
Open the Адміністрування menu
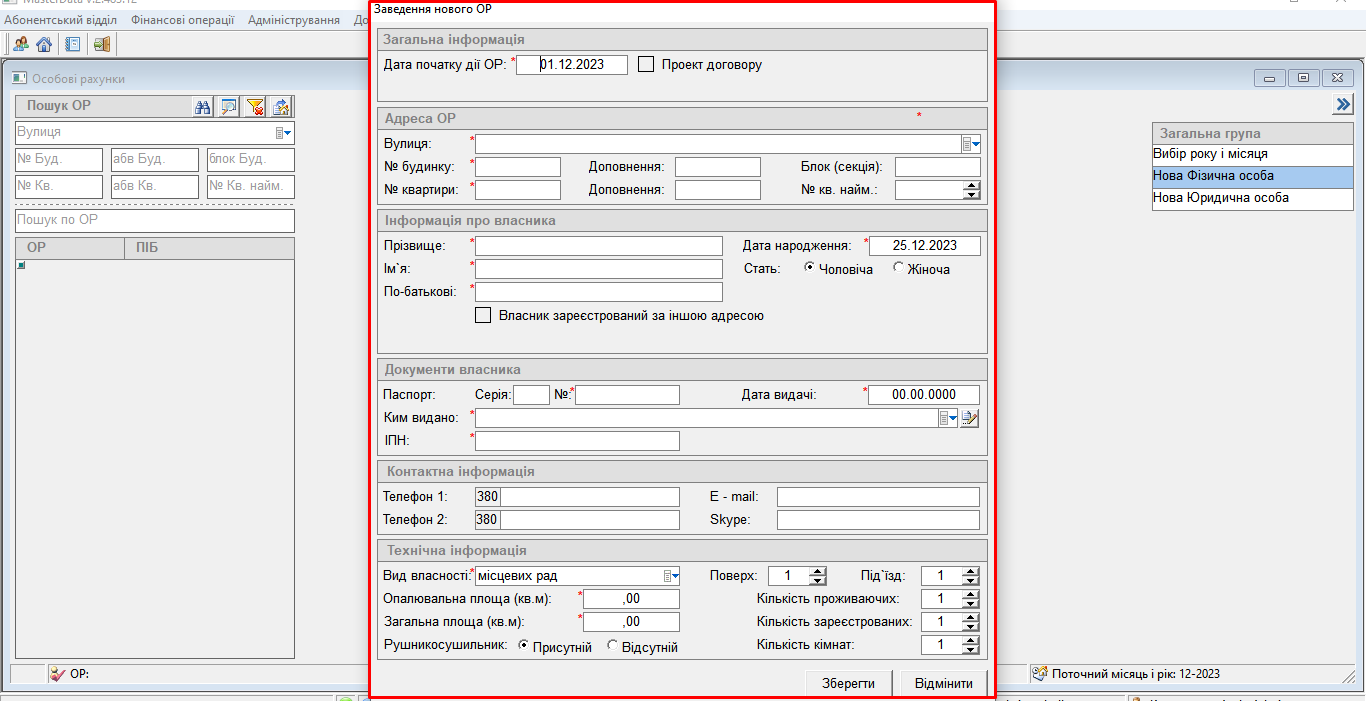click(293, 20)
